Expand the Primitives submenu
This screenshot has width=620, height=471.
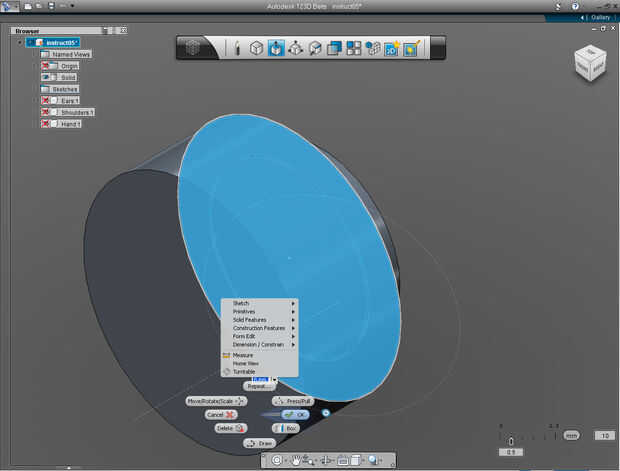click(x=259, y=312)
